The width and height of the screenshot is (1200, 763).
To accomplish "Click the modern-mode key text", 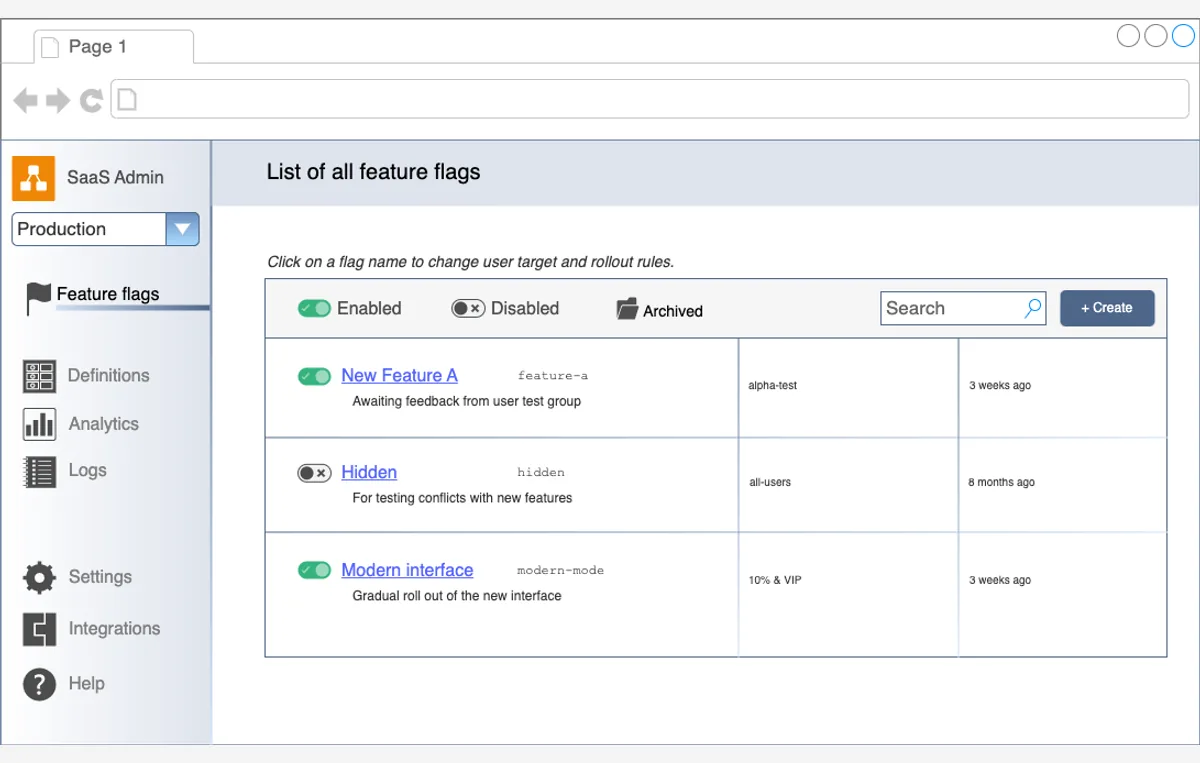I will (x=560, y=570).
